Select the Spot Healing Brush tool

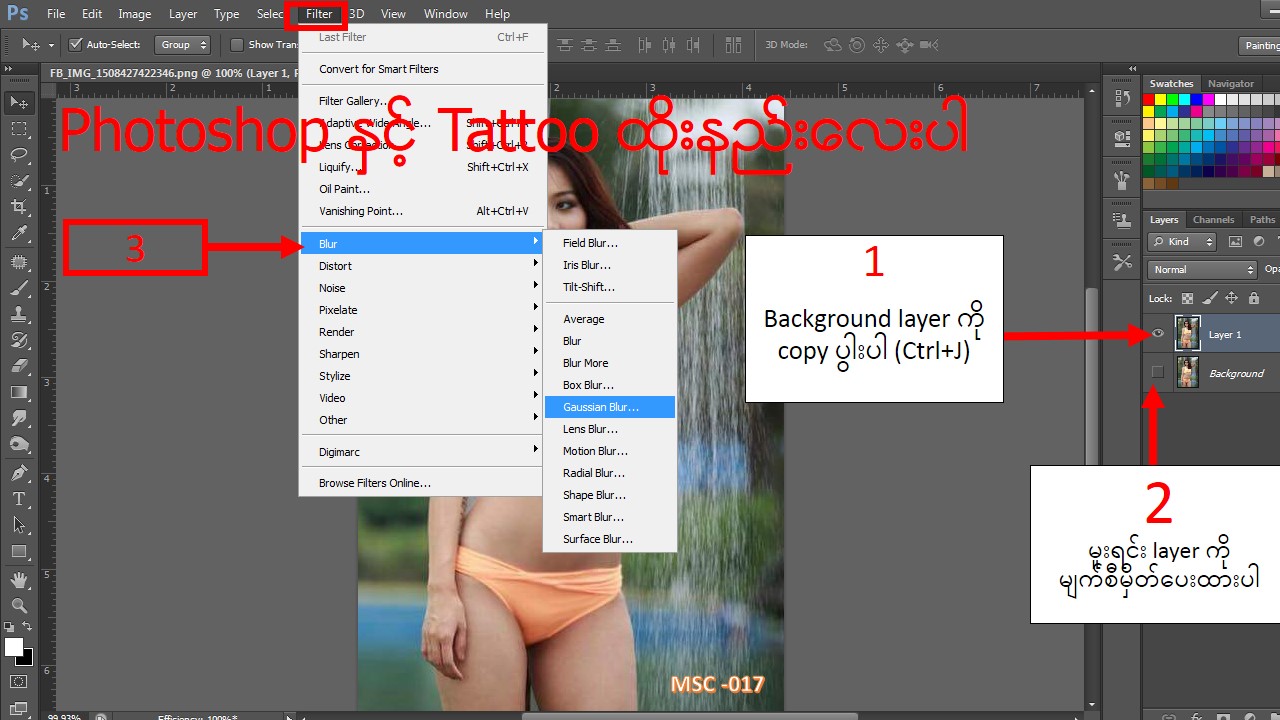click(18, 262)
